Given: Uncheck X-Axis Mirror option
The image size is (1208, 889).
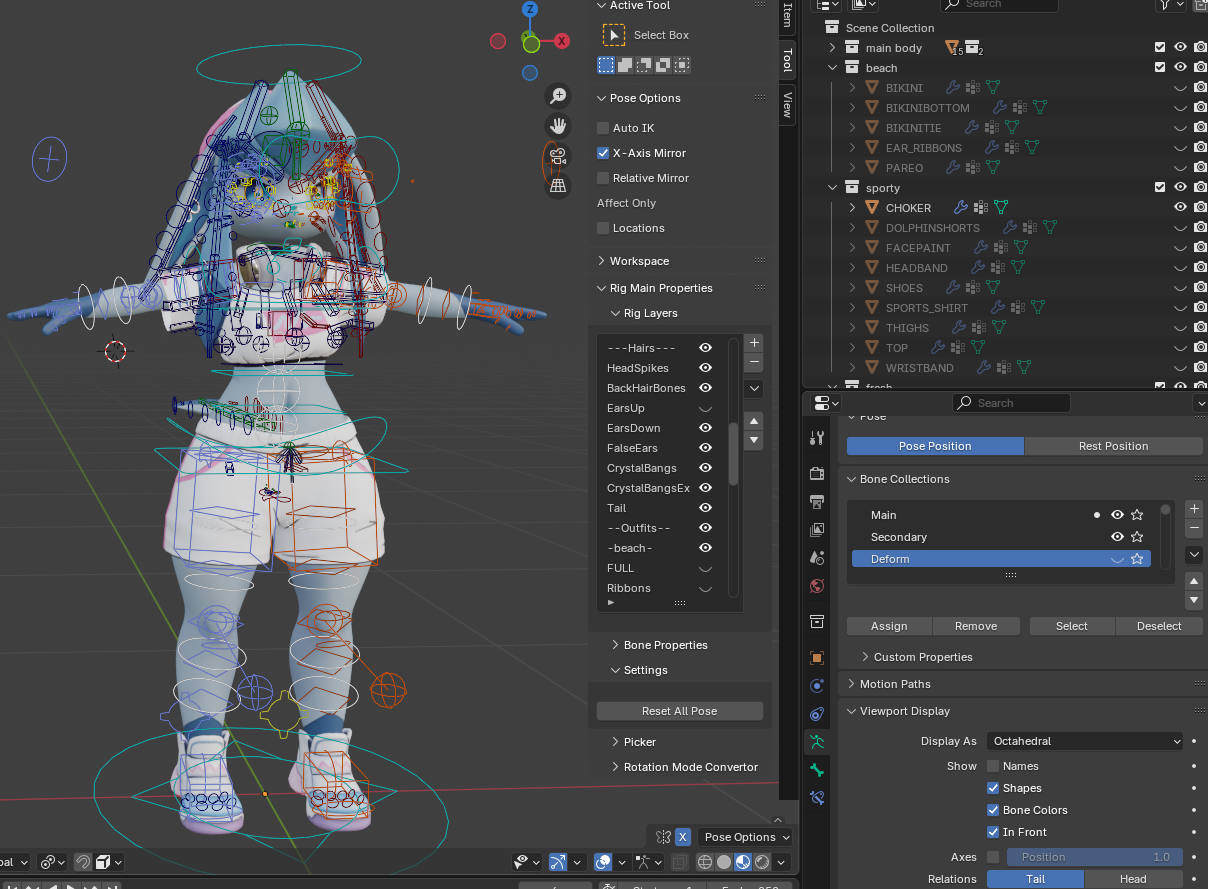Looking at the screenshot, I should point(603,153).
